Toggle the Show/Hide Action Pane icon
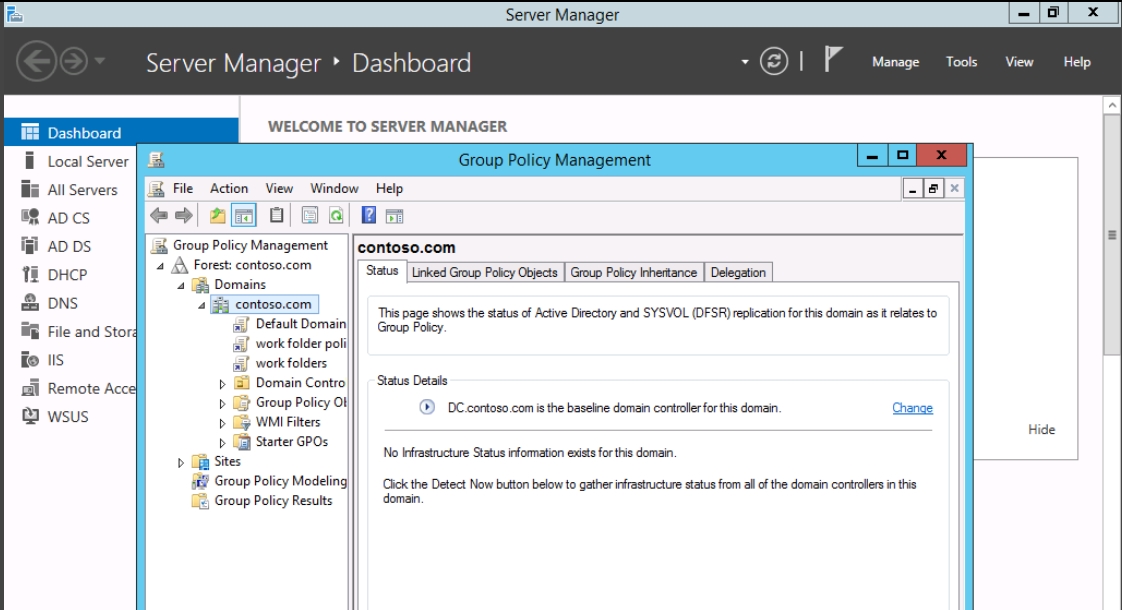The image size is (1122, 610). point(394,216)
